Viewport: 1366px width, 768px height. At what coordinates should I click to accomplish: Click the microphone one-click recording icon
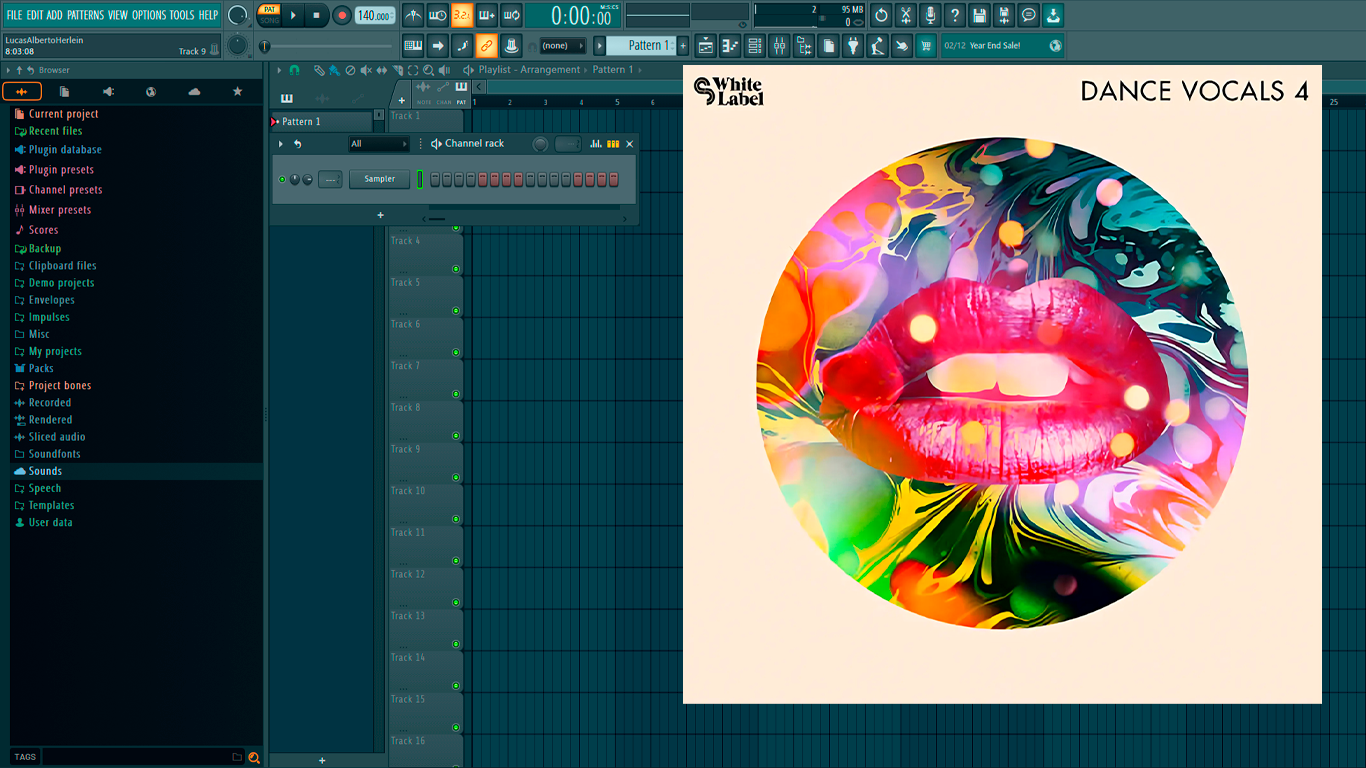click(x=930, y=15)
